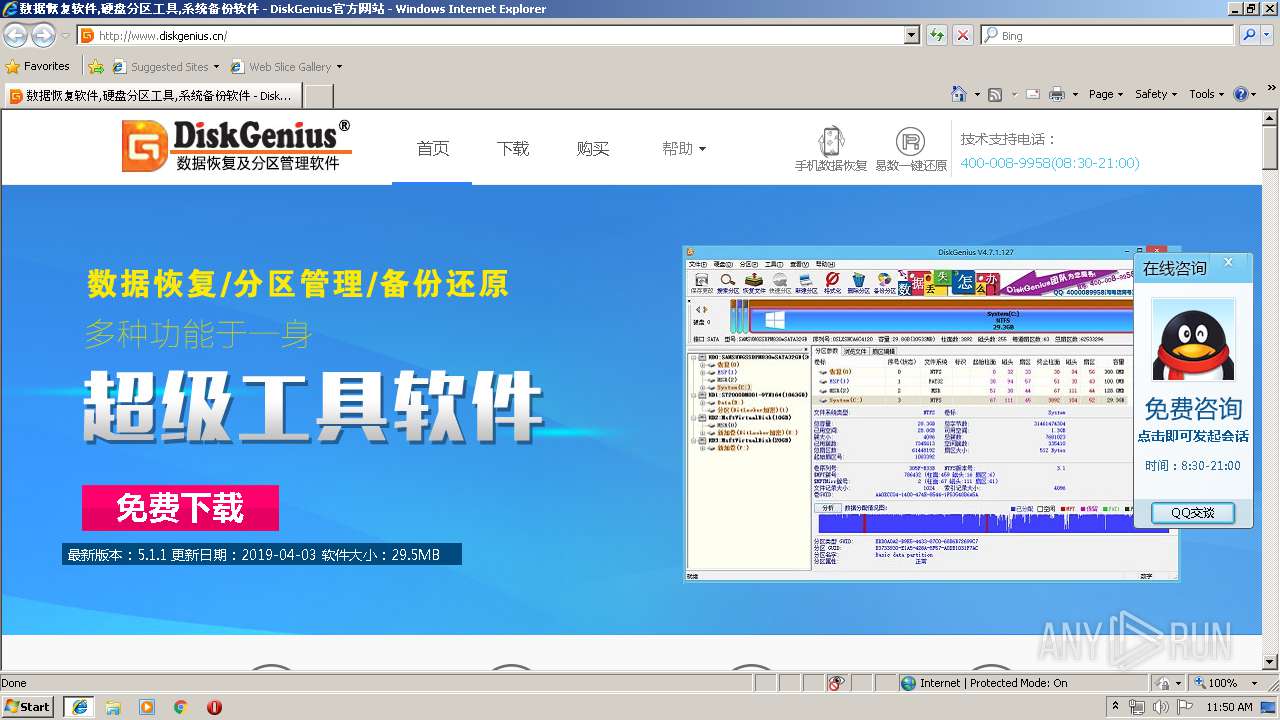Screen dimensions: 1280x720
Task: Open the Safety menu dropdown
Action: click(1156, 94)
